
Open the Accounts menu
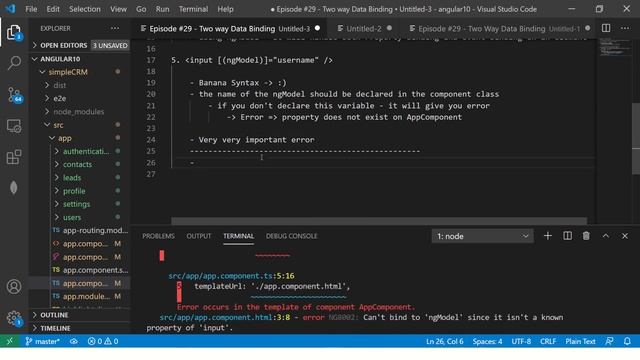(14, 287)
